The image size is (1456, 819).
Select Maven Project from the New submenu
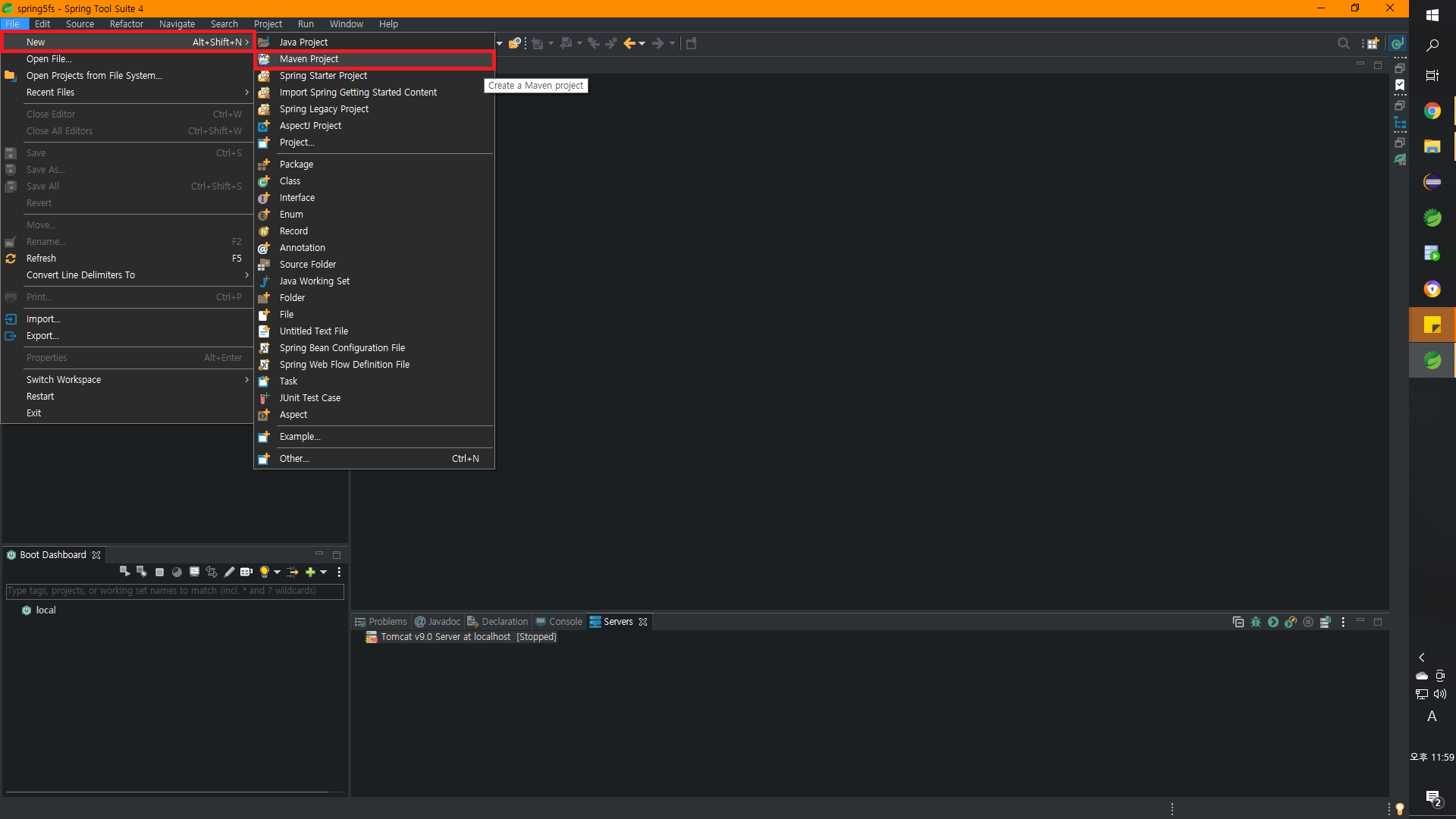[309, 59]
